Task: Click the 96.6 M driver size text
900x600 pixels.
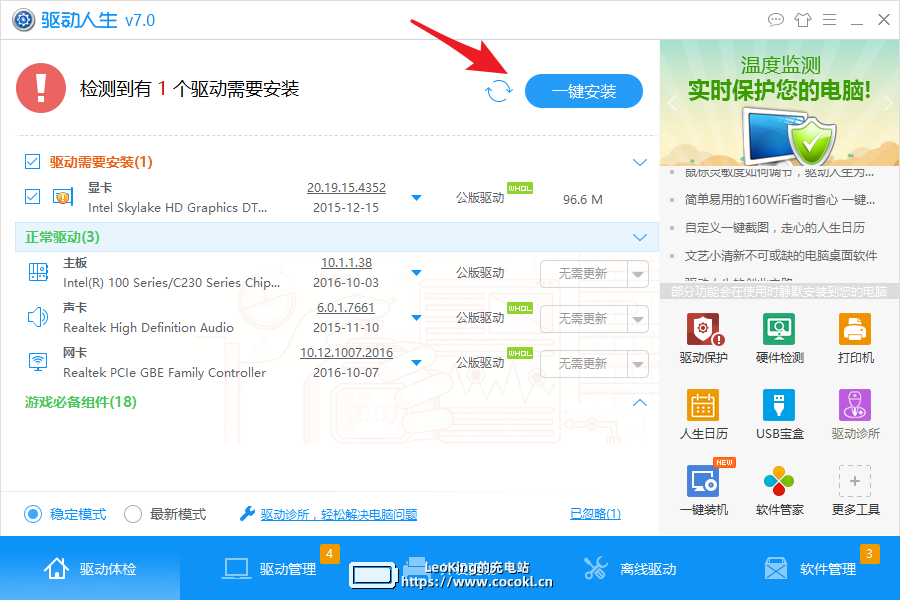Action: [583, 199]
